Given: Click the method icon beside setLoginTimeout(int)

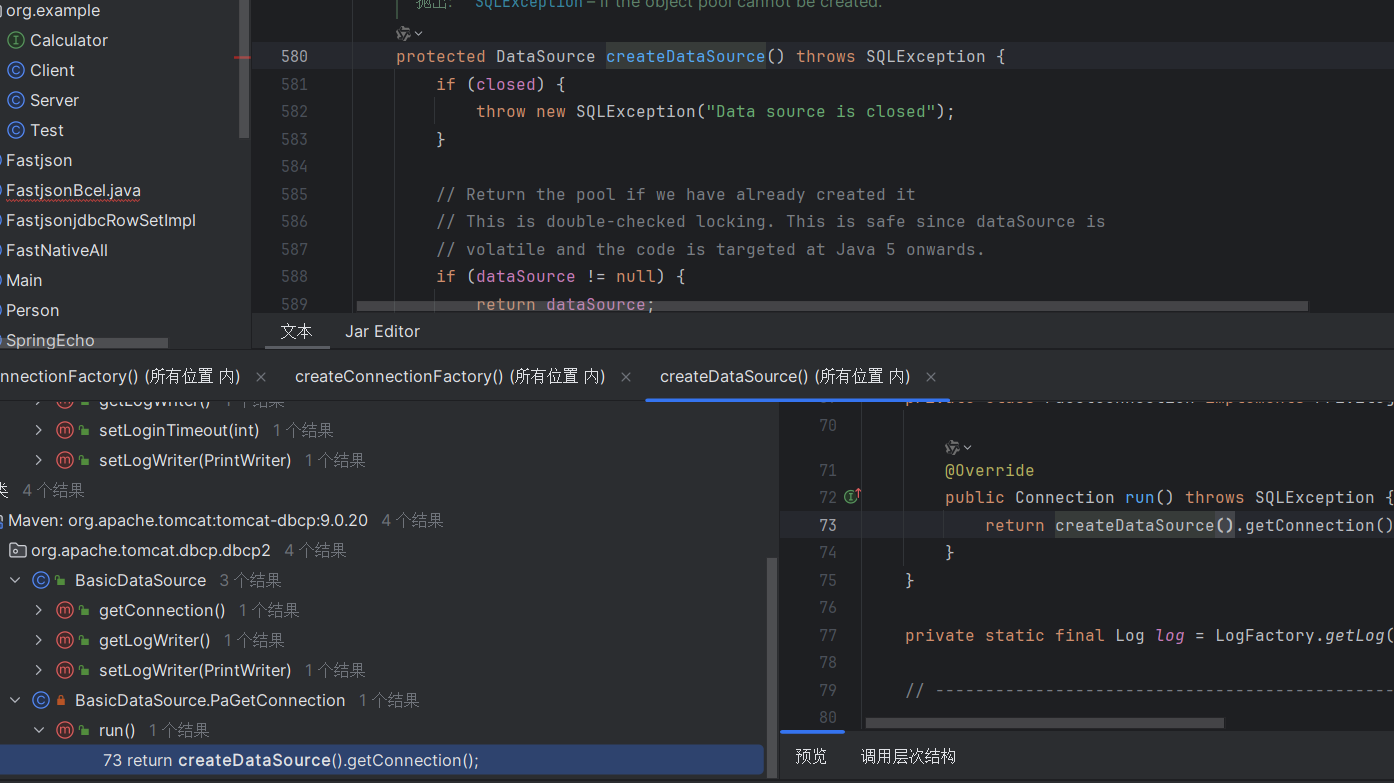Looking at the screenshot, I should pos(65,430).
